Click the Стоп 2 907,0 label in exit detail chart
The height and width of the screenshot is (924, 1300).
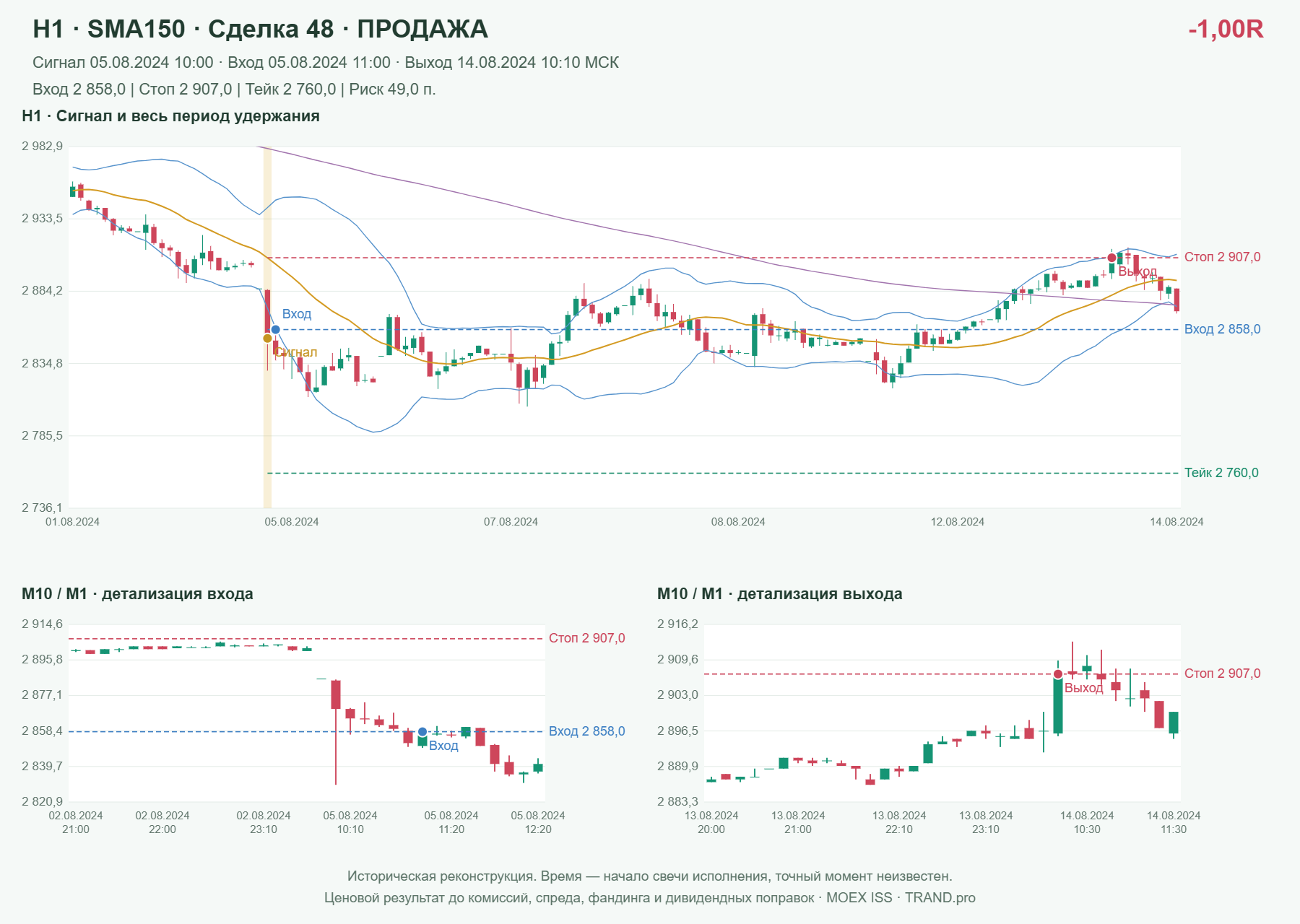click(x=1222, y=674)
